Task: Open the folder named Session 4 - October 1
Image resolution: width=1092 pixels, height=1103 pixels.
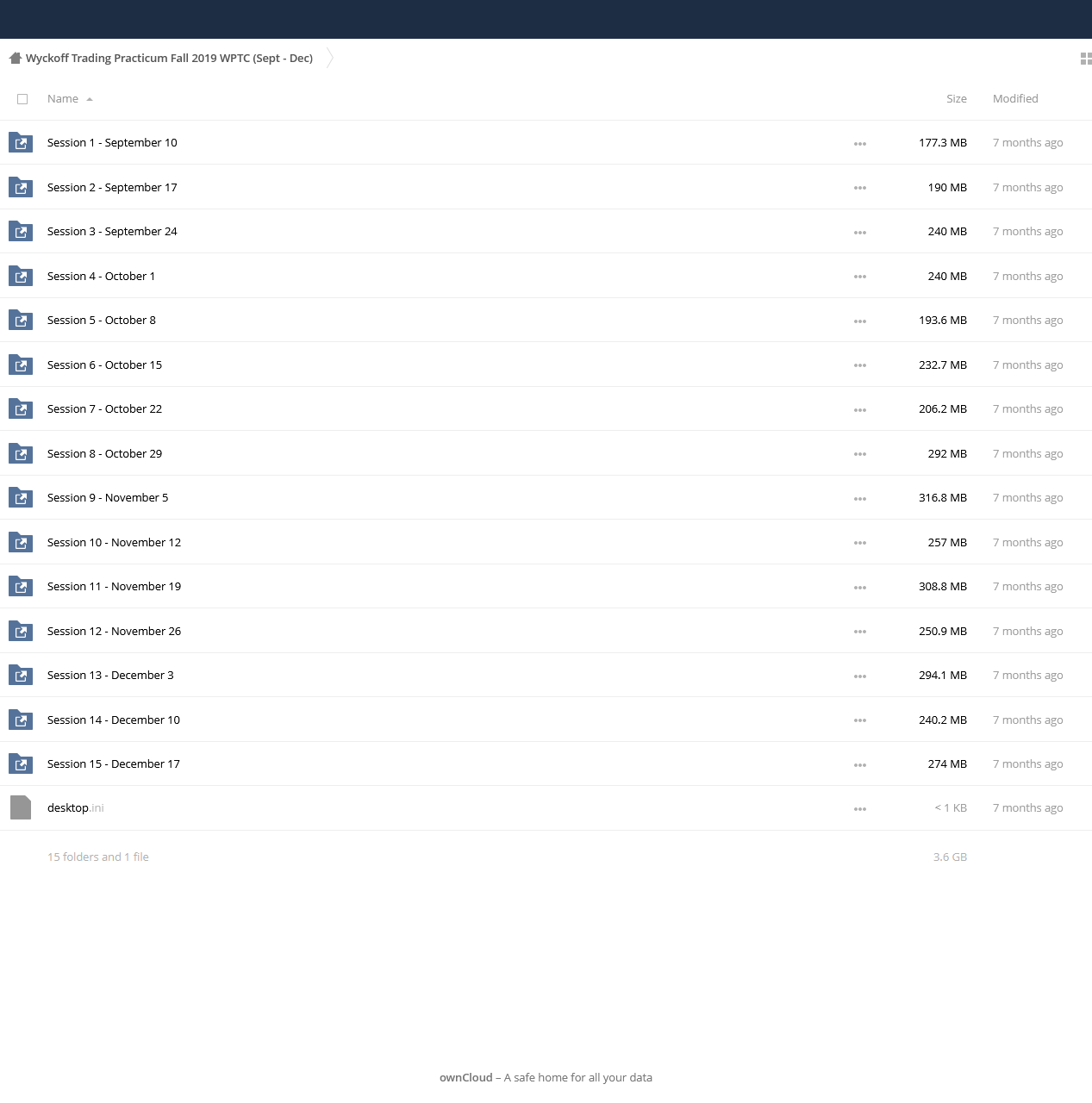Action: 101,276
